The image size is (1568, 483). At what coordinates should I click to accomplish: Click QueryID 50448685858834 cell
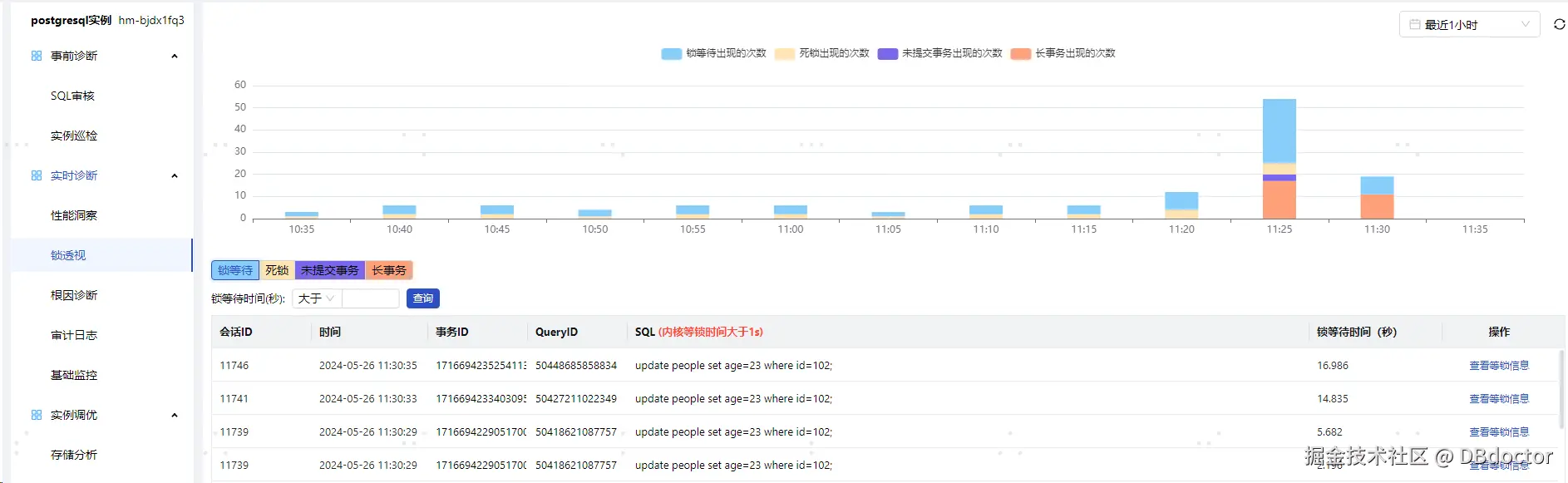(576, 366)
